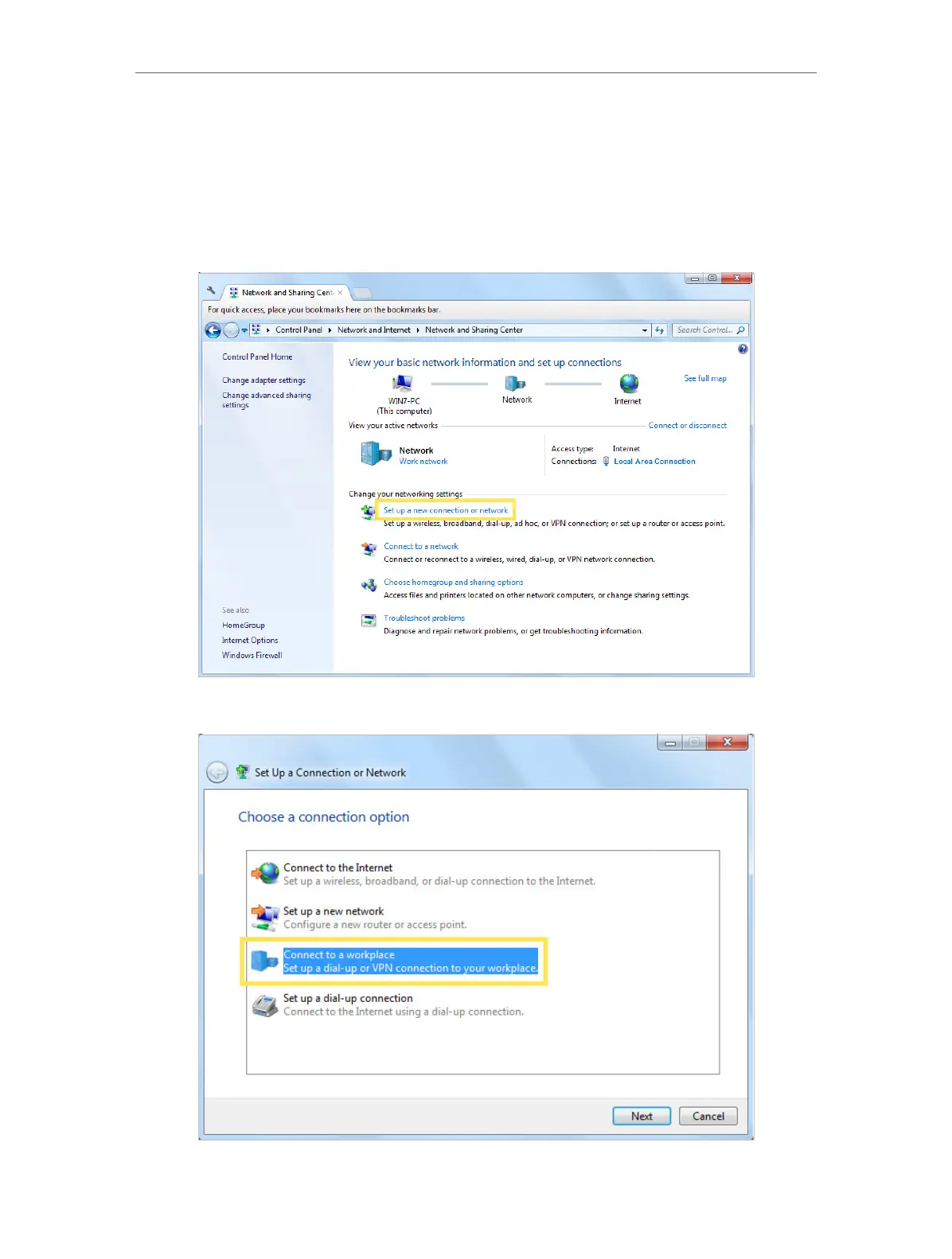Viewport: 952px width, 1259px height.
Task: Click Control Panel in the breadcrumb
Action: 298,330
